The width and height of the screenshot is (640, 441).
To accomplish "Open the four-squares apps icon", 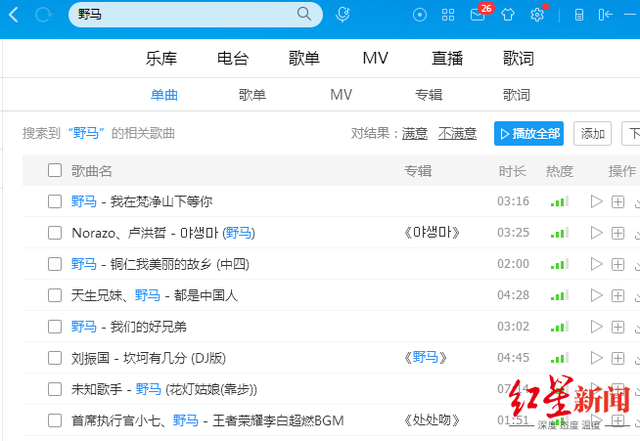I will [x=448, y=15].
